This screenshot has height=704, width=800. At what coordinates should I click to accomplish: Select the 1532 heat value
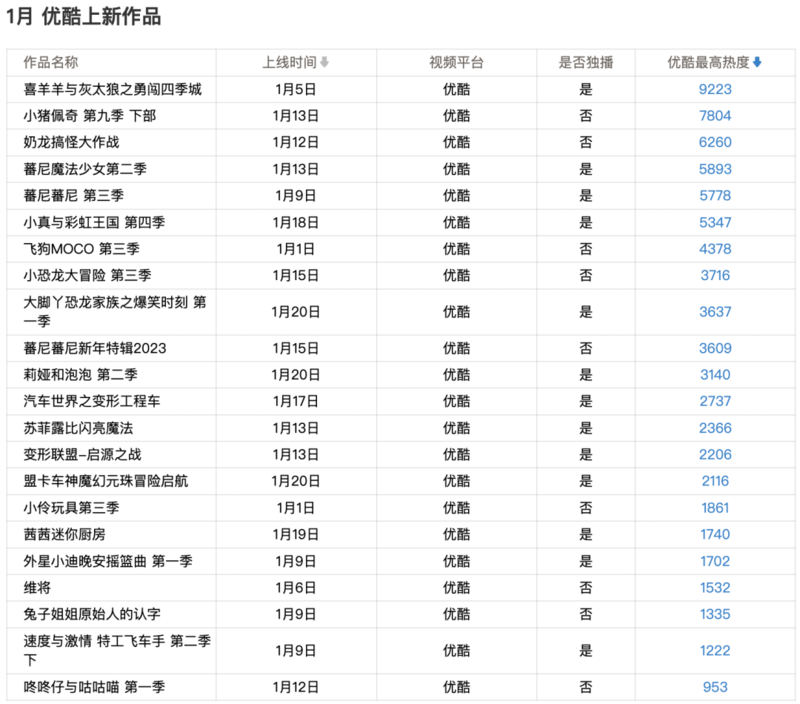(x=715, y=588)
